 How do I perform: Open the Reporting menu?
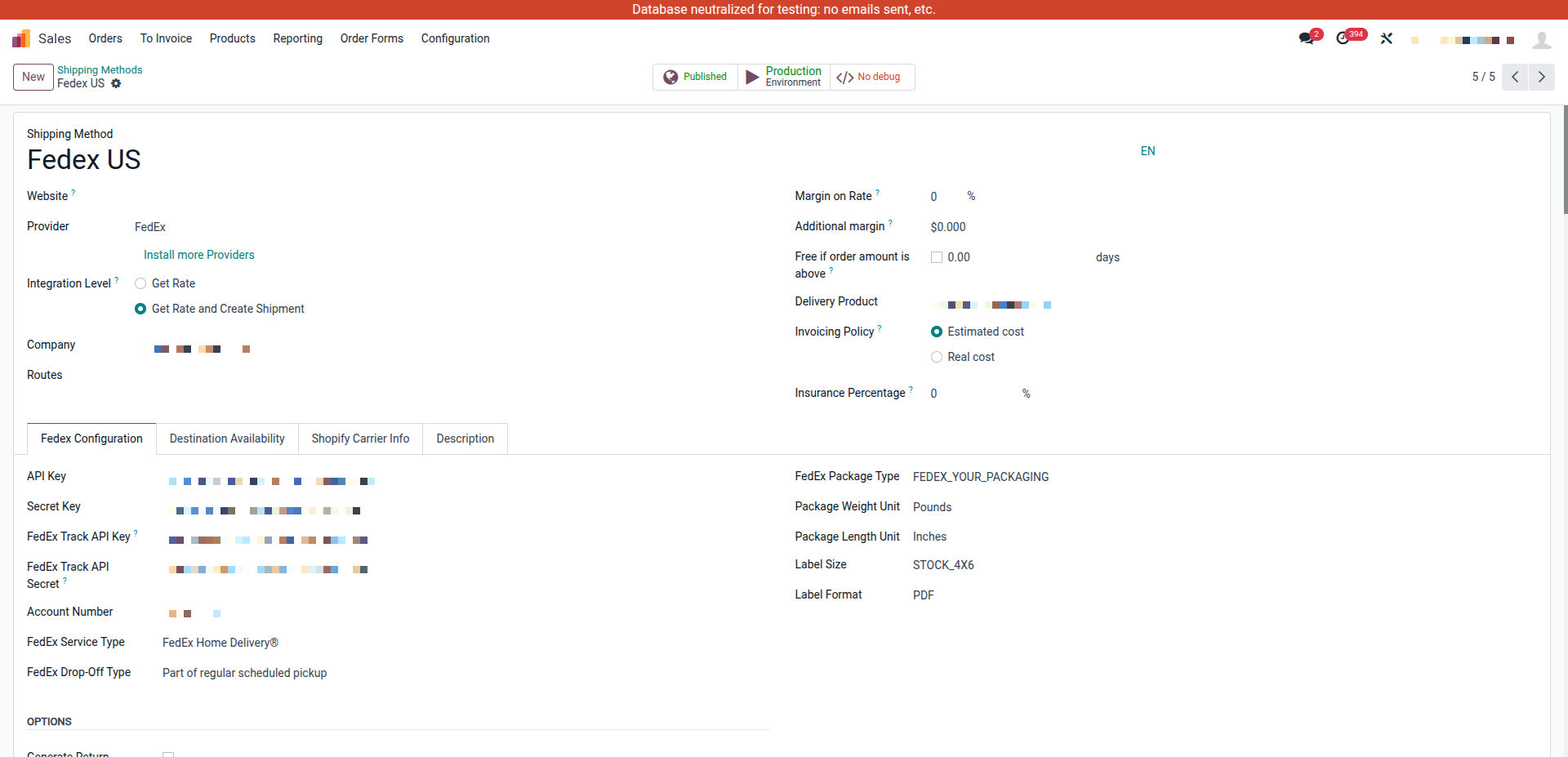(x=298, y=38)
